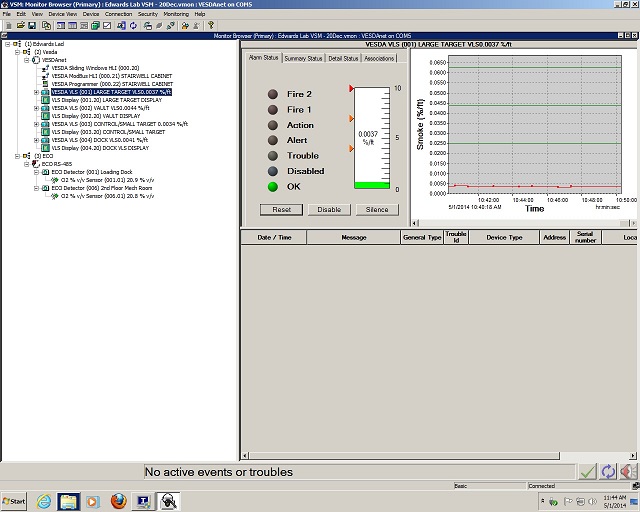Open the Monitoring menu
This screenshot has height=512, width=640.
coord(175,14)
